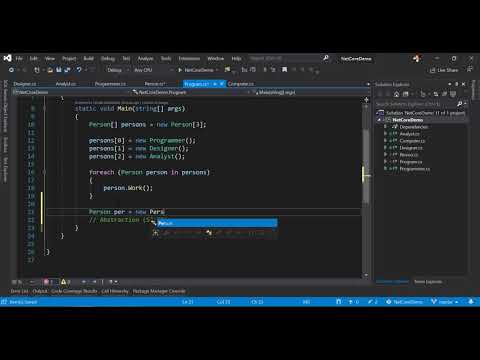Switch to the Designer.cs tab
The height and width of the screenshot is (360, 480).
point(25,84)
